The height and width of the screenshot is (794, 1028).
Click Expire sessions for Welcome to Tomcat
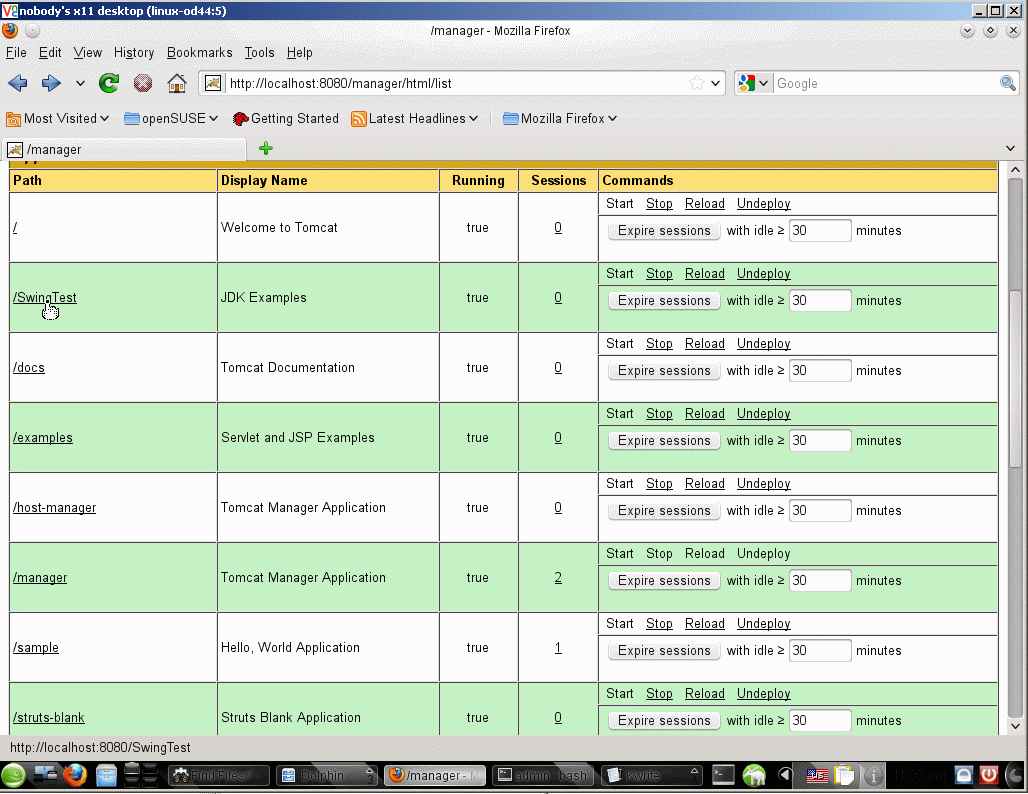664,231
